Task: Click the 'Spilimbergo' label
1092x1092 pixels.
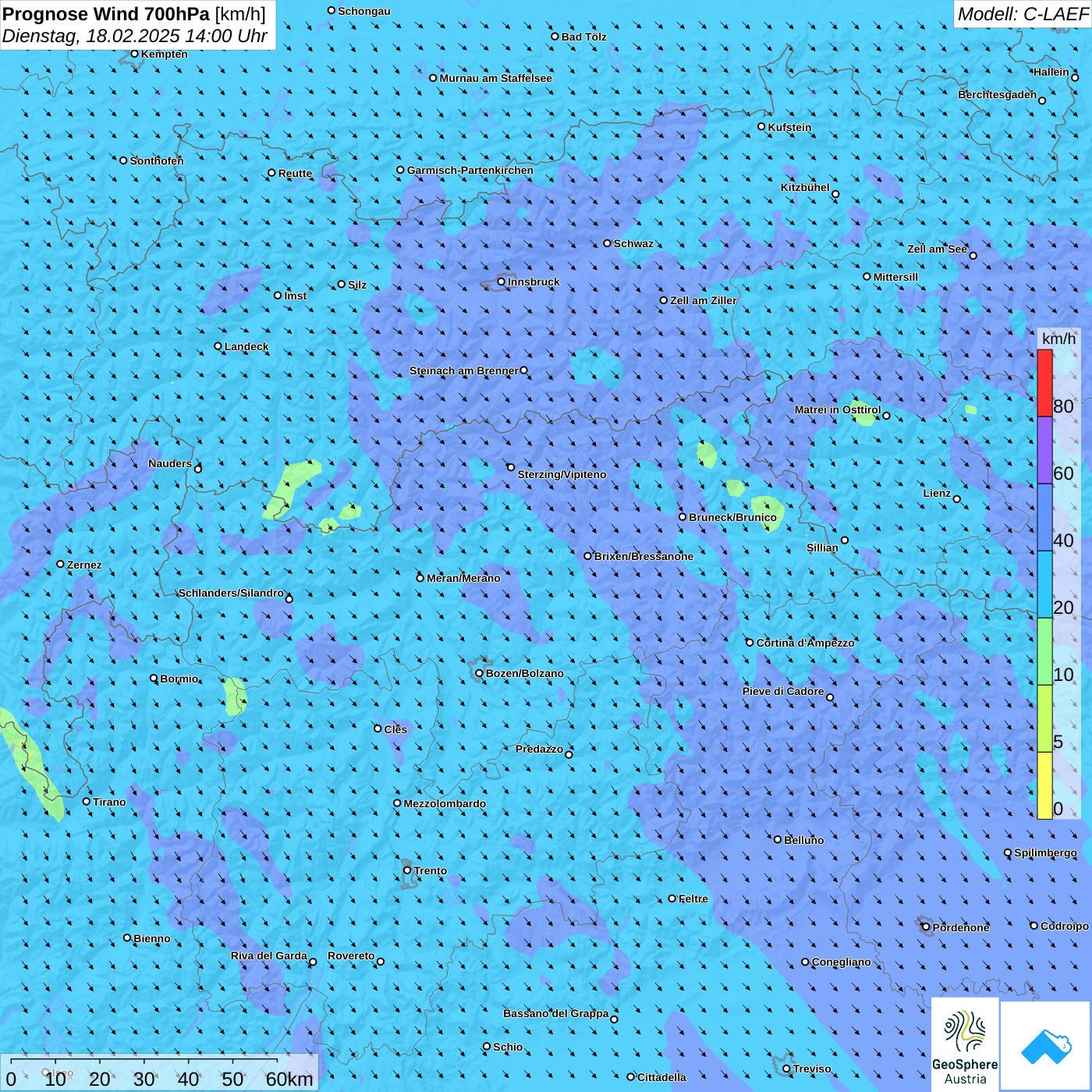Action: pos(1045,853)
